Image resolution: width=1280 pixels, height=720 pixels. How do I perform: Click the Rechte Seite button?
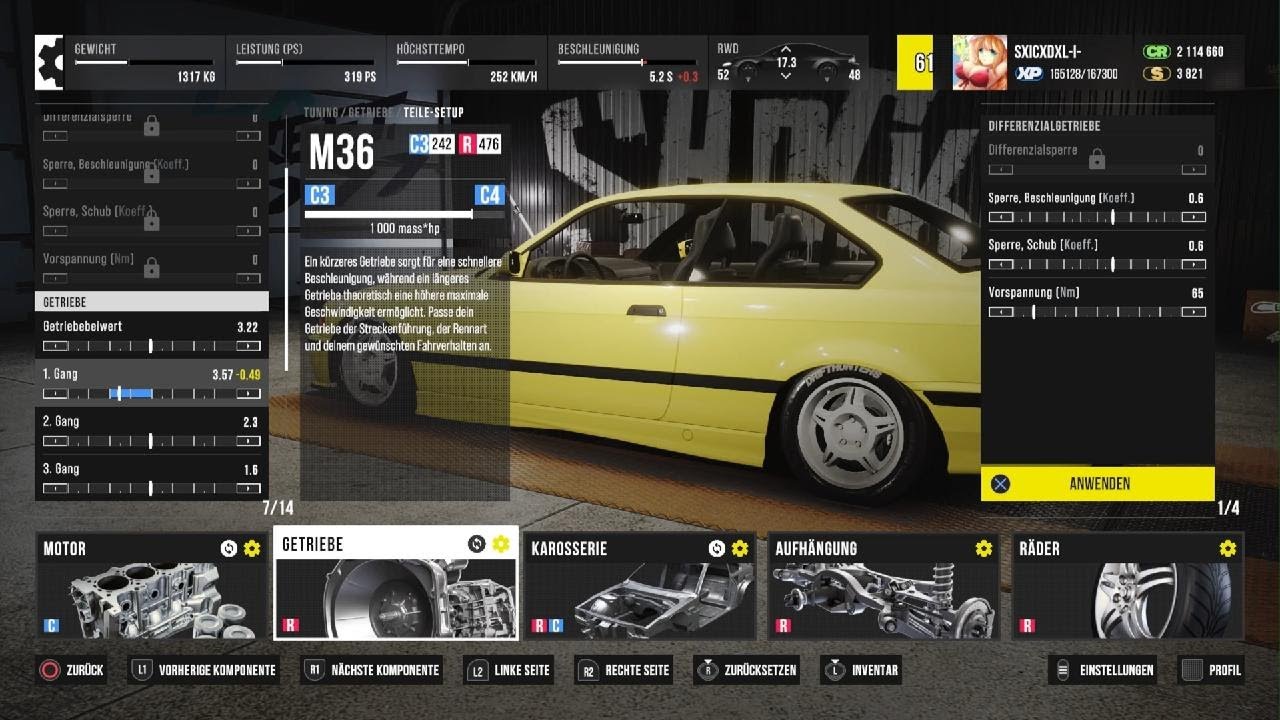(x=624, y=670)
